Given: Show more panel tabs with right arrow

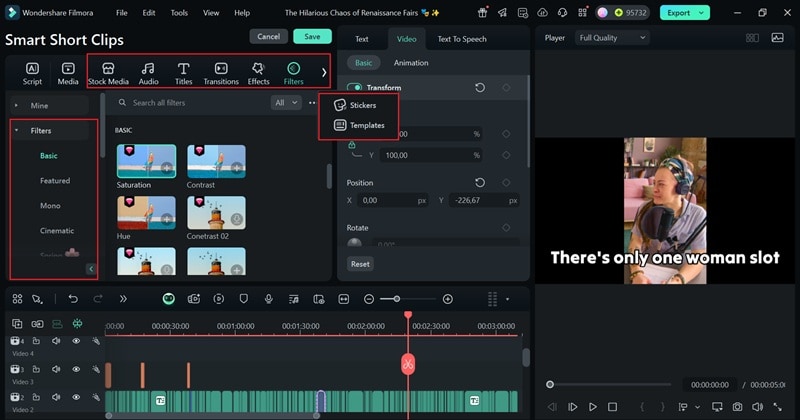Looking at the screenshot, I should 324,72.
